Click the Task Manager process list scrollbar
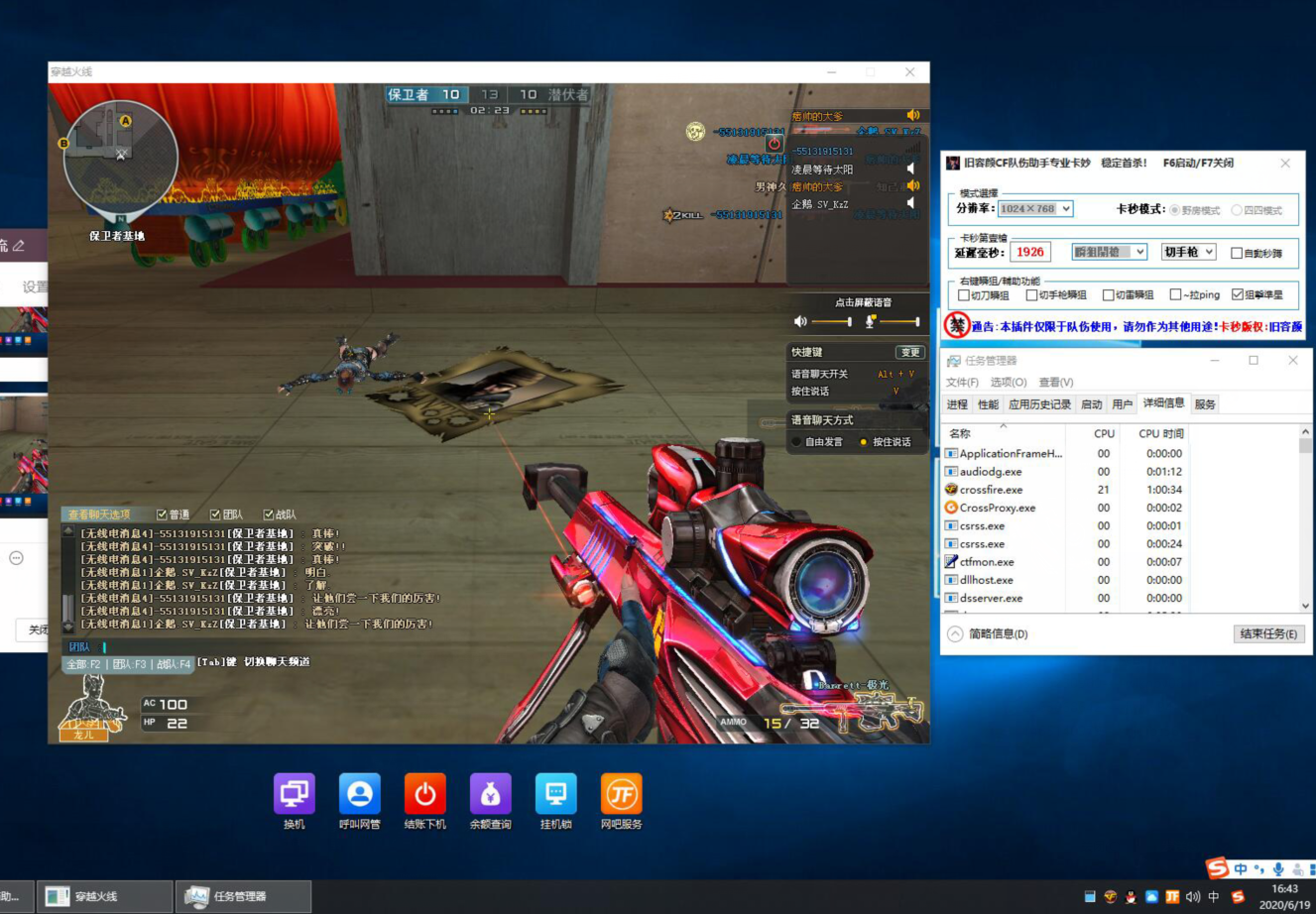This screenshot has height=914, width=1316. [1305, 518]
